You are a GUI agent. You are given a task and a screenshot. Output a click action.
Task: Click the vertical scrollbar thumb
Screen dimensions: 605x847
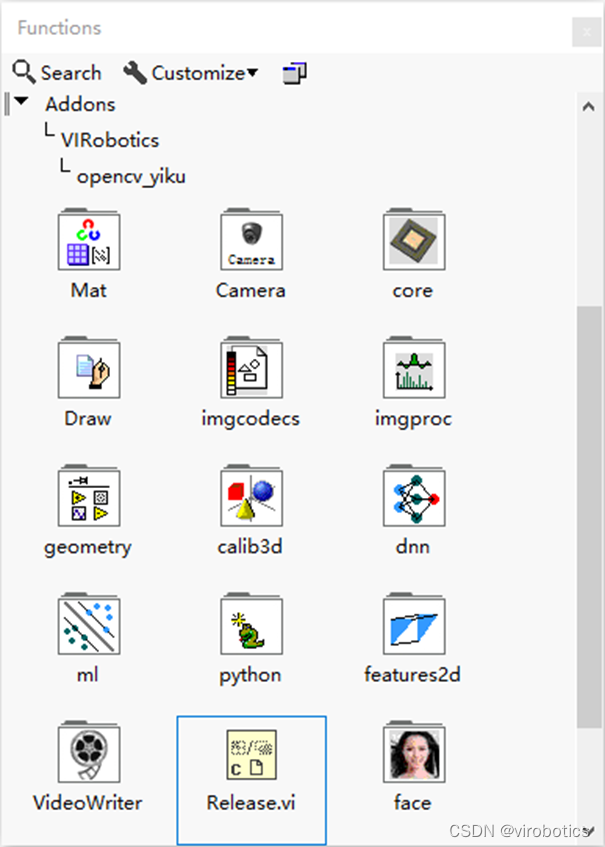pos(589,517)
